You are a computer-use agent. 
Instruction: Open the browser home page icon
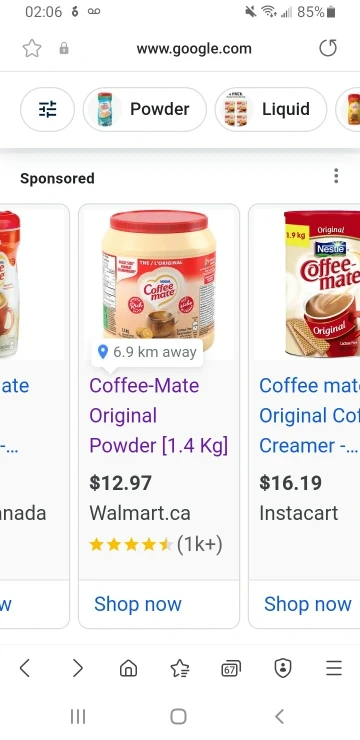pyautogui.click(x=128, y=668)
